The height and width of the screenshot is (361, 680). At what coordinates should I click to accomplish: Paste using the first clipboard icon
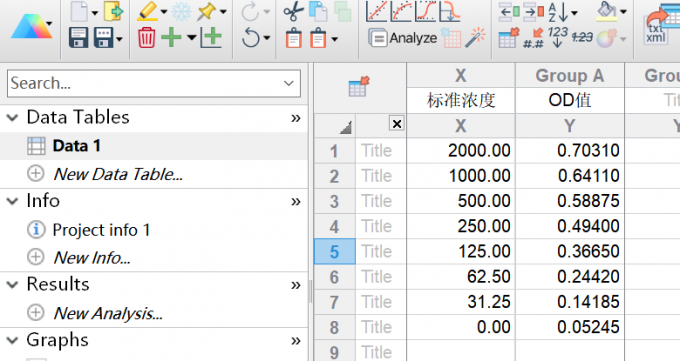(x=294, y=38)
